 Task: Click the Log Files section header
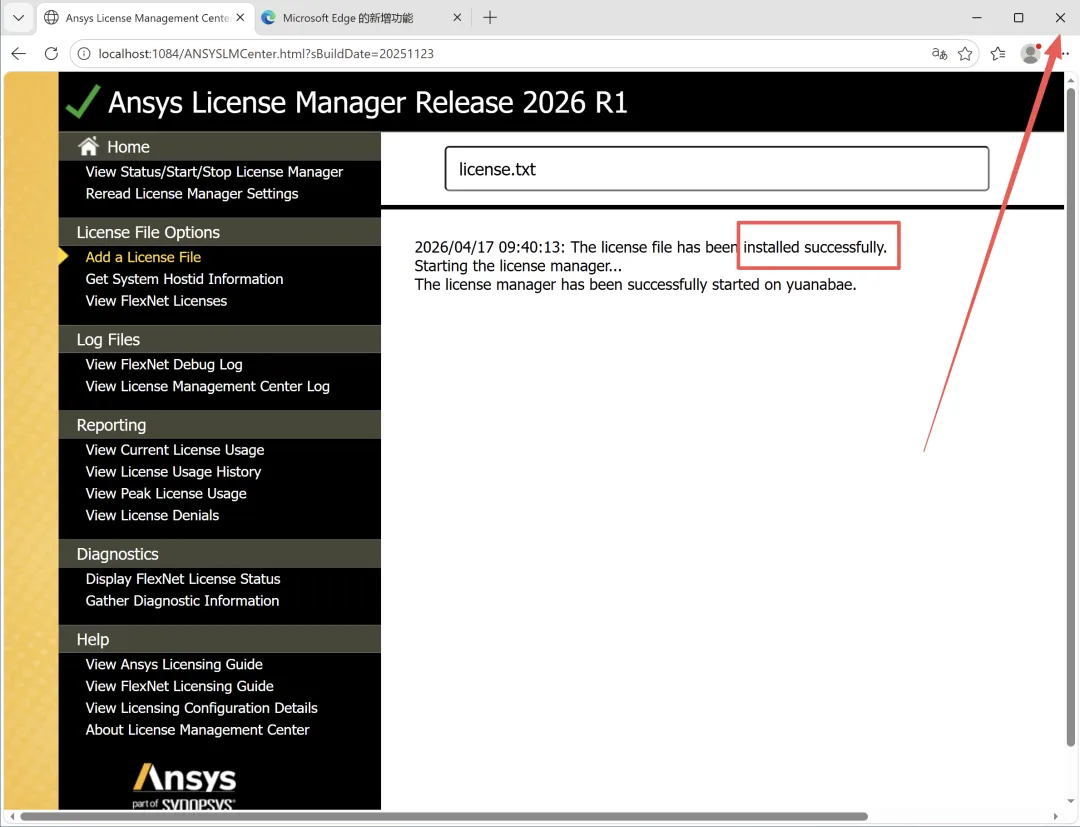108,339
